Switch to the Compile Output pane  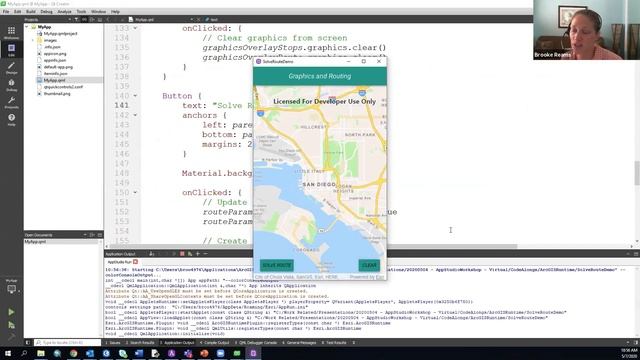215,343
